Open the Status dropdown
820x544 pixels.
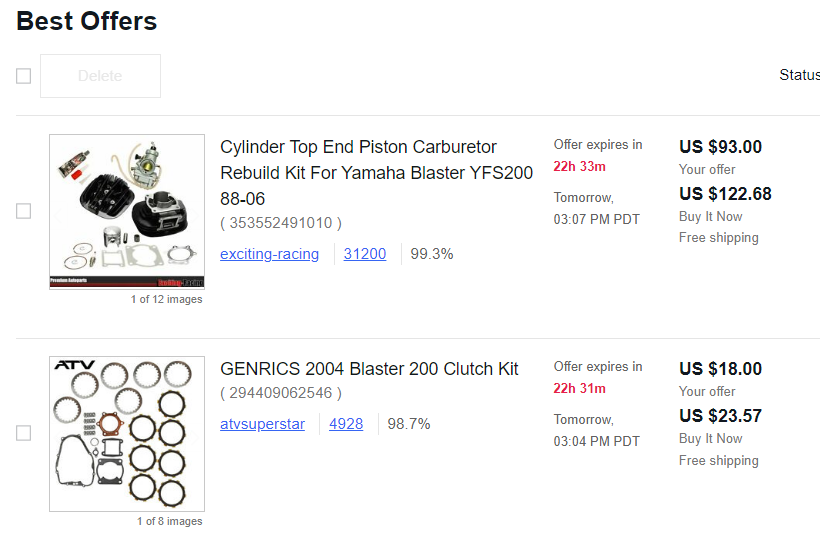799,75
